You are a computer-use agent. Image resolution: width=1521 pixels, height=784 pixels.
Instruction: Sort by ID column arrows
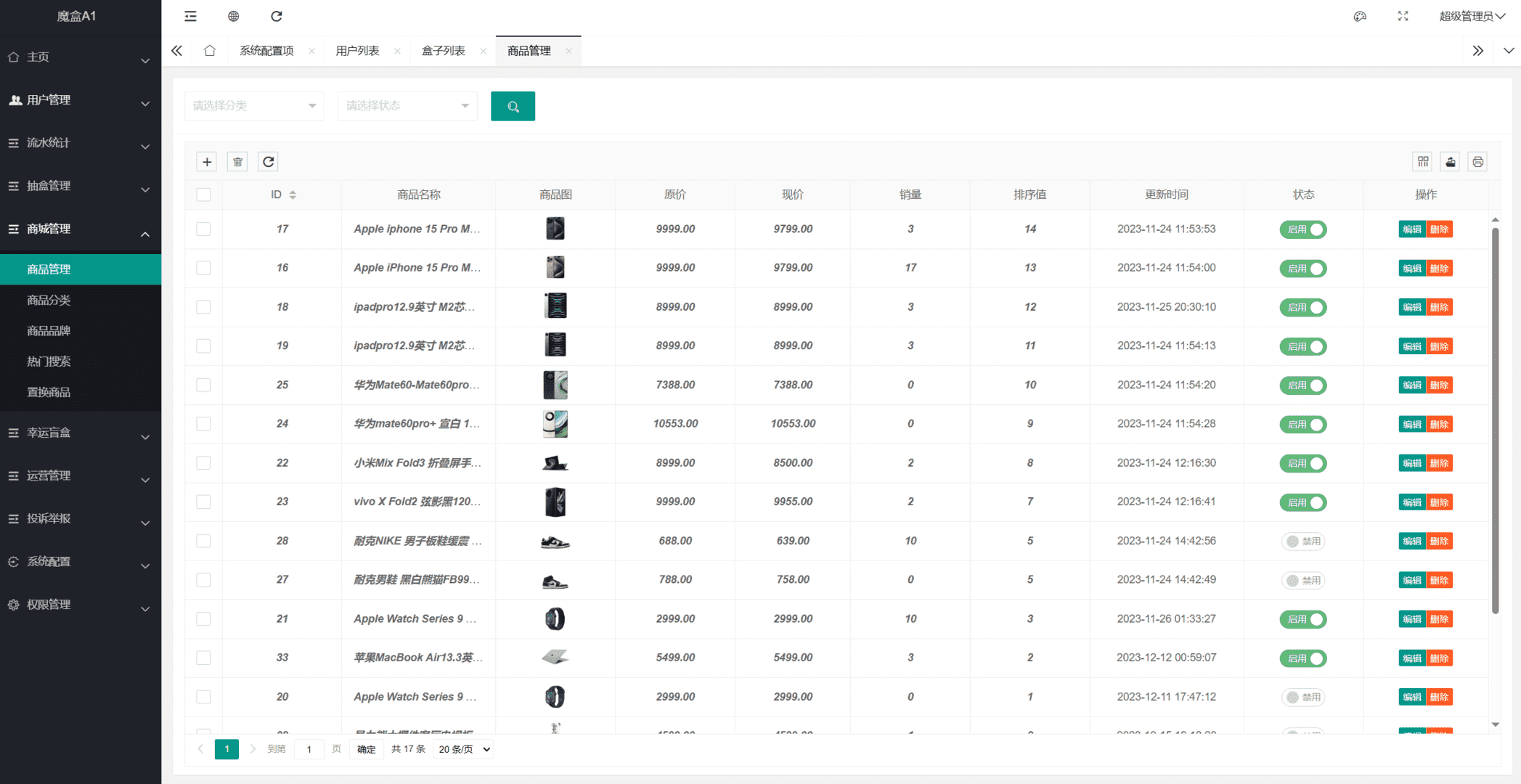point(293,195)
